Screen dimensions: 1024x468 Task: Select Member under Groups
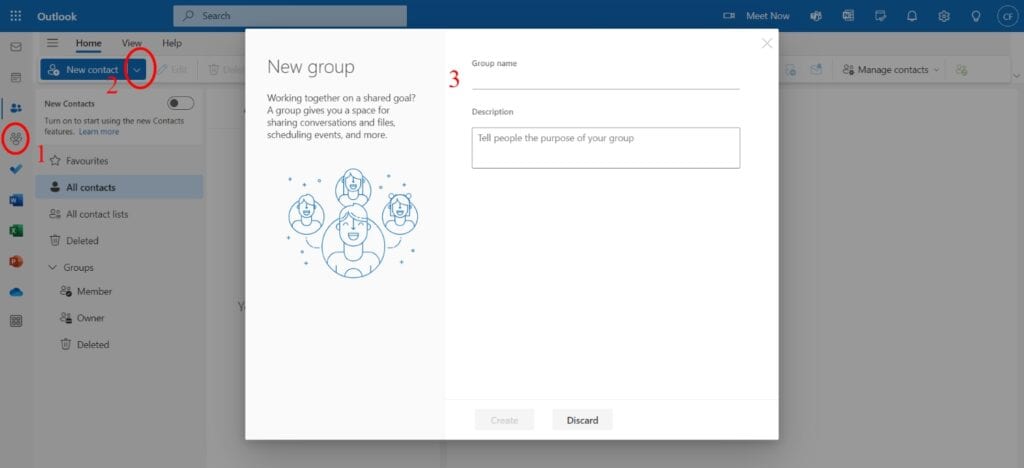120,291
